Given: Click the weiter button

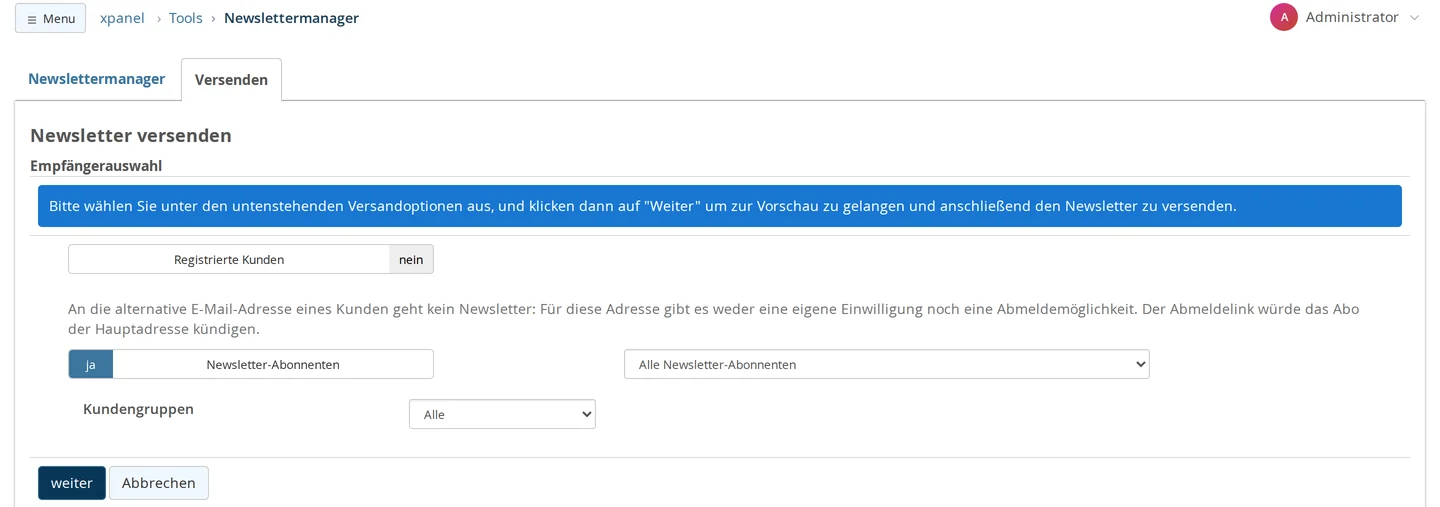Looking at the screenshot, I should pyautogui.click(x=72, y=483).
